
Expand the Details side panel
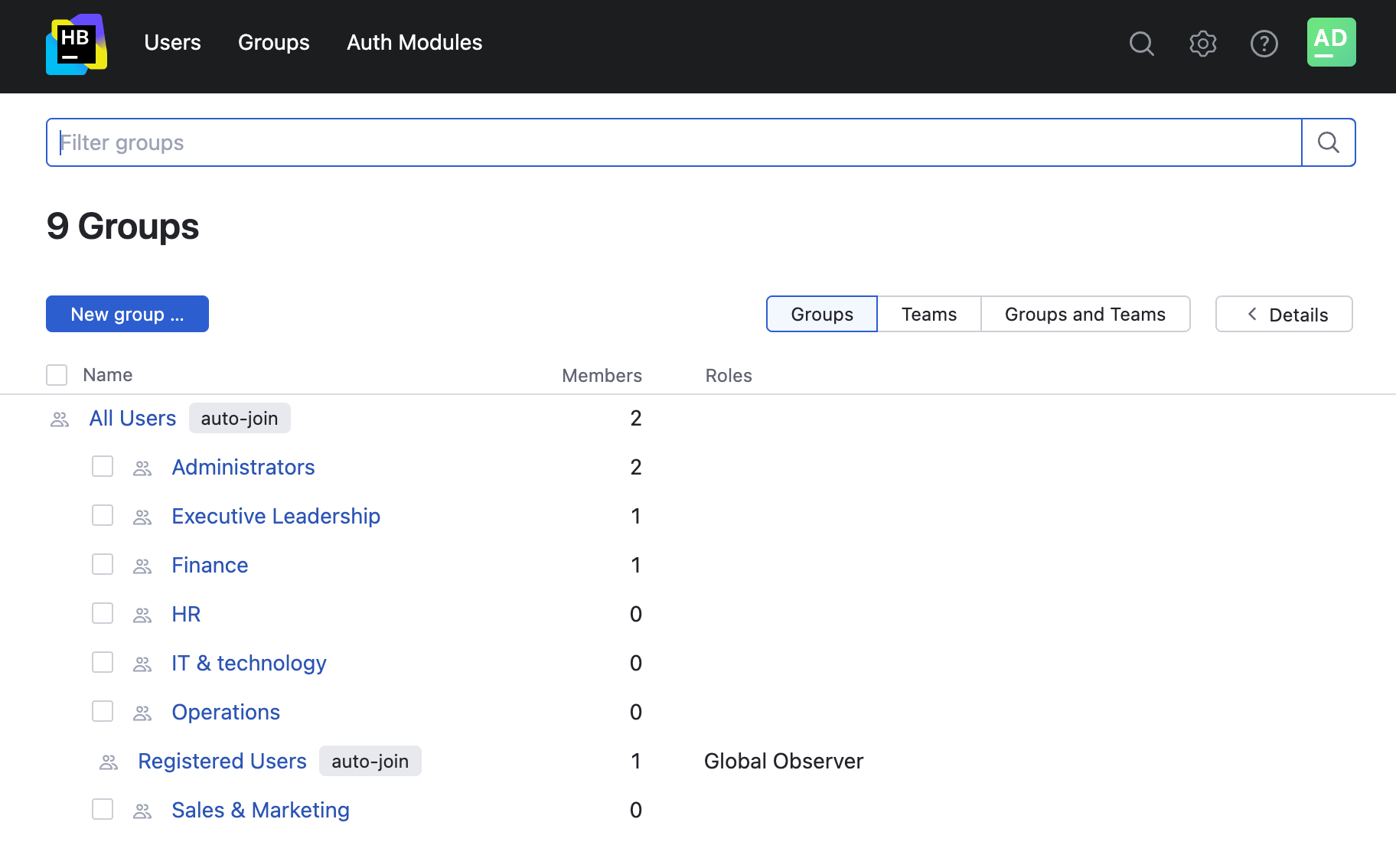(1283, 315)
